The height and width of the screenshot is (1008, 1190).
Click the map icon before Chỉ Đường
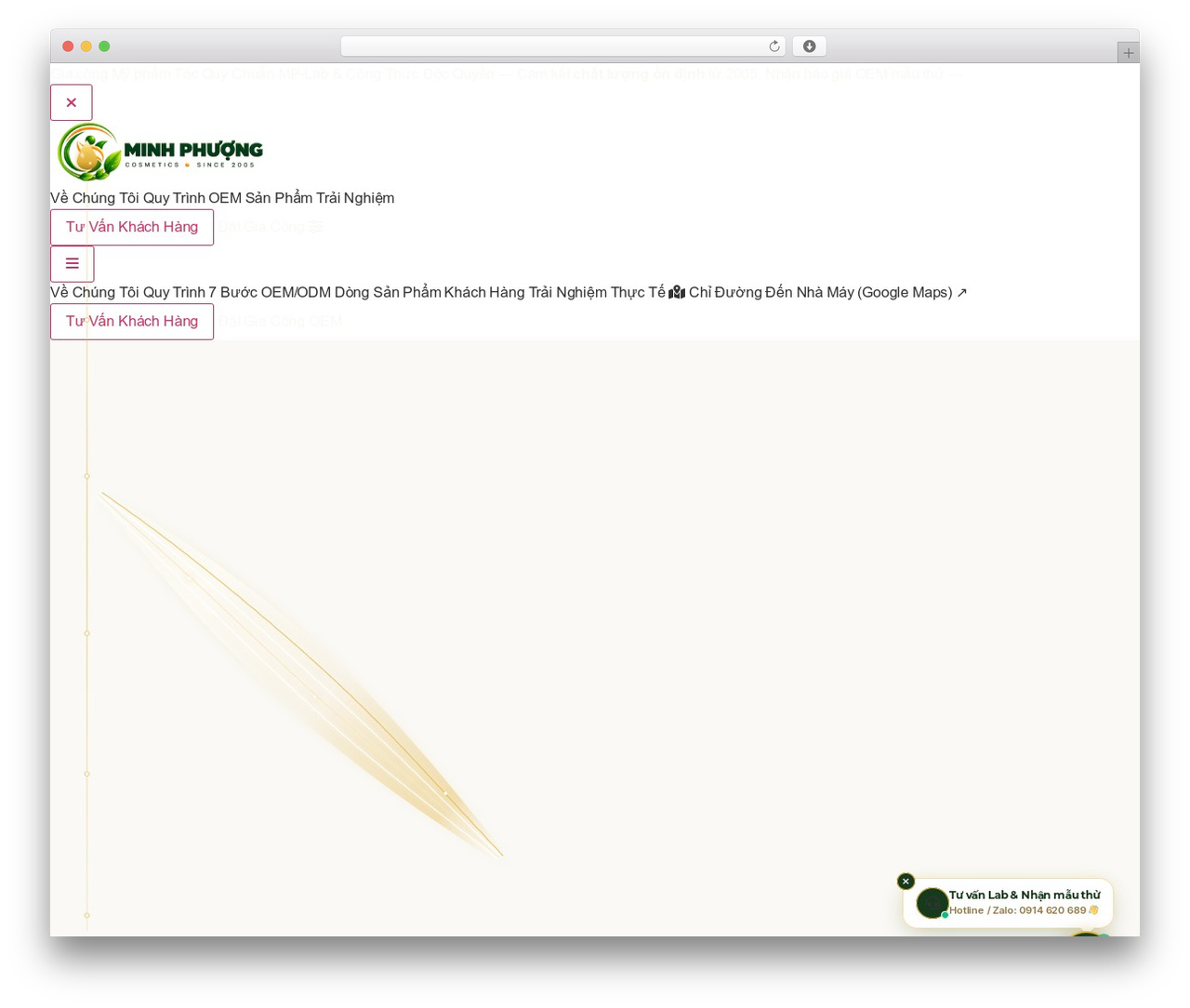click(x=677, y=292)
